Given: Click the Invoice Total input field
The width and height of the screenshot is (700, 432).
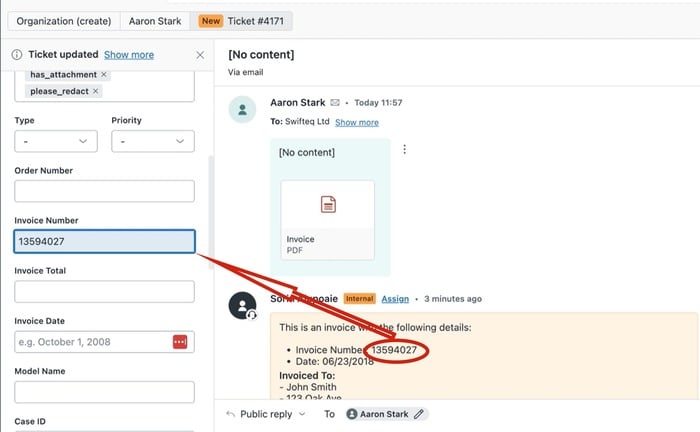Looking at the screenshot, I should (x=104, y=291).
